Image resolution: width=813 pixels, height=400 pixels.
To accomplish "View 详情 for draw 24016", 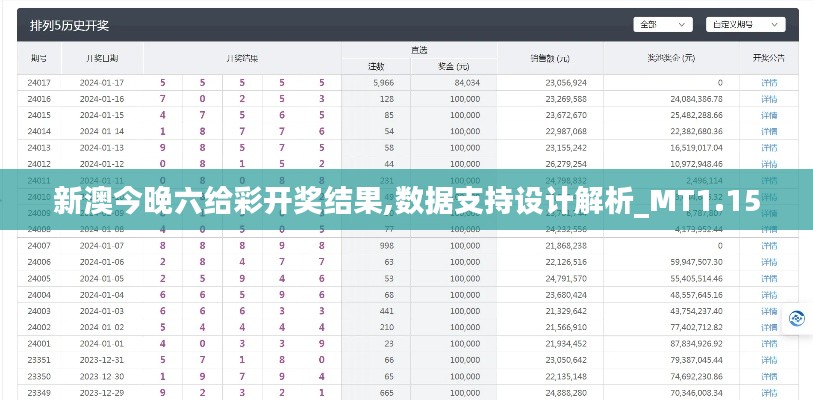I will coord(768,99).
